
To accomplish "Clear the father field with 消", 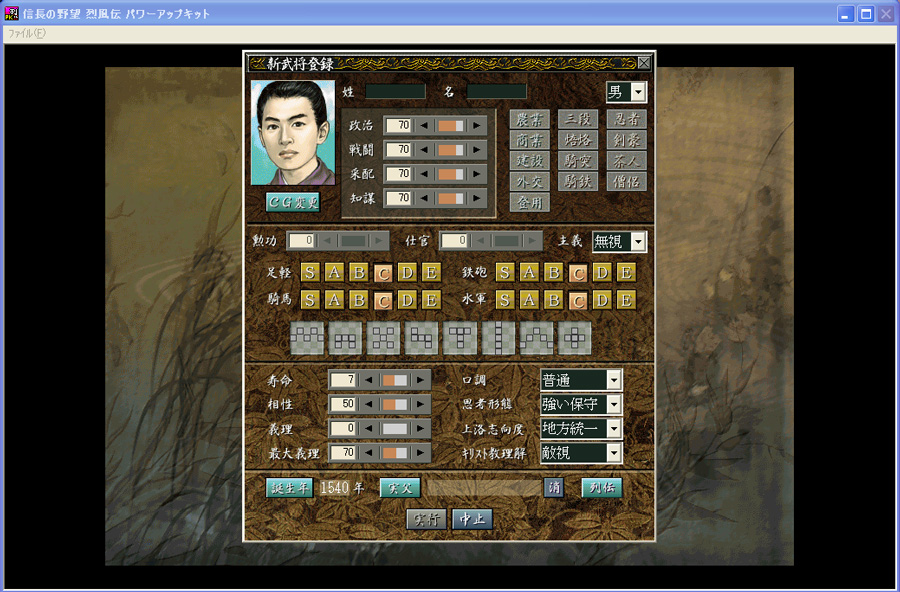I will click(x=554, y=488).
